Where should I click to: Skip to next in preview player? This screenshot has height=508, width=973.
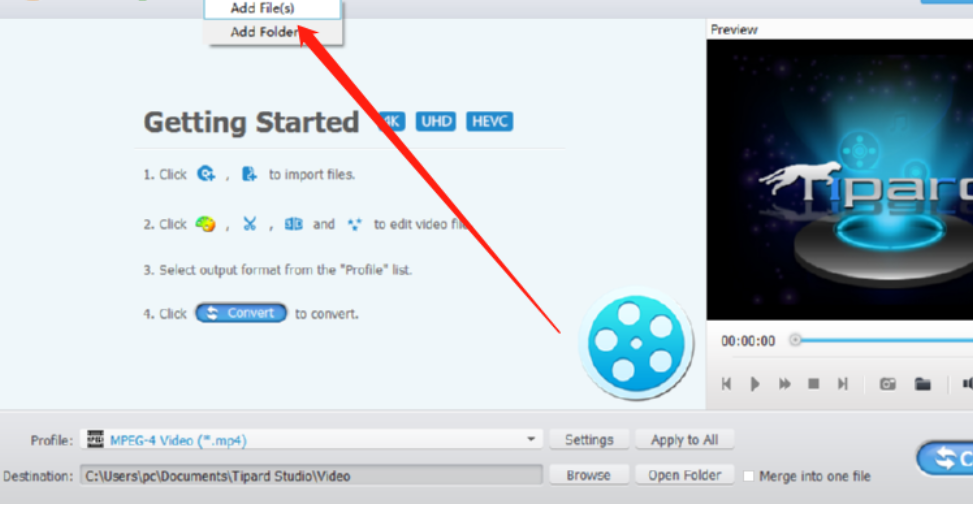843,384
